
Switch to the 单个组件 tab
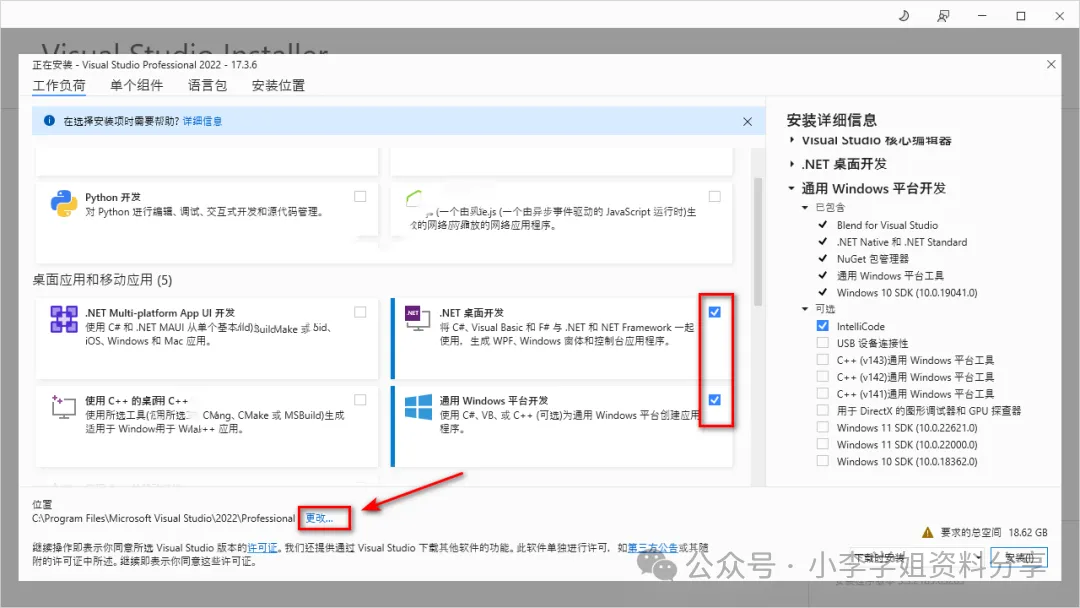tap(136, 85)
